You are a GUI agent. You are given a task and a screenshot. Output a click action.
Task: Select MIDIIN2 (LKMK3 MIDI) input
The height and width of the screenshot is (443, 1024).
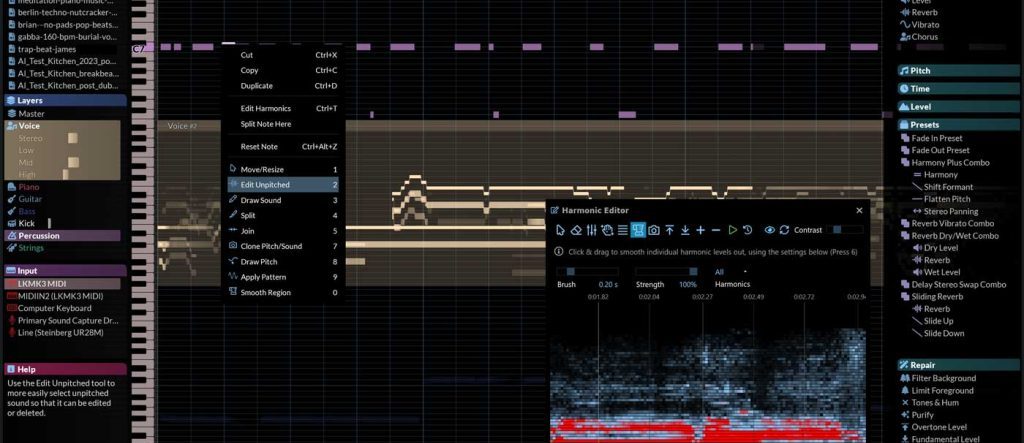(x=63, y=296)
